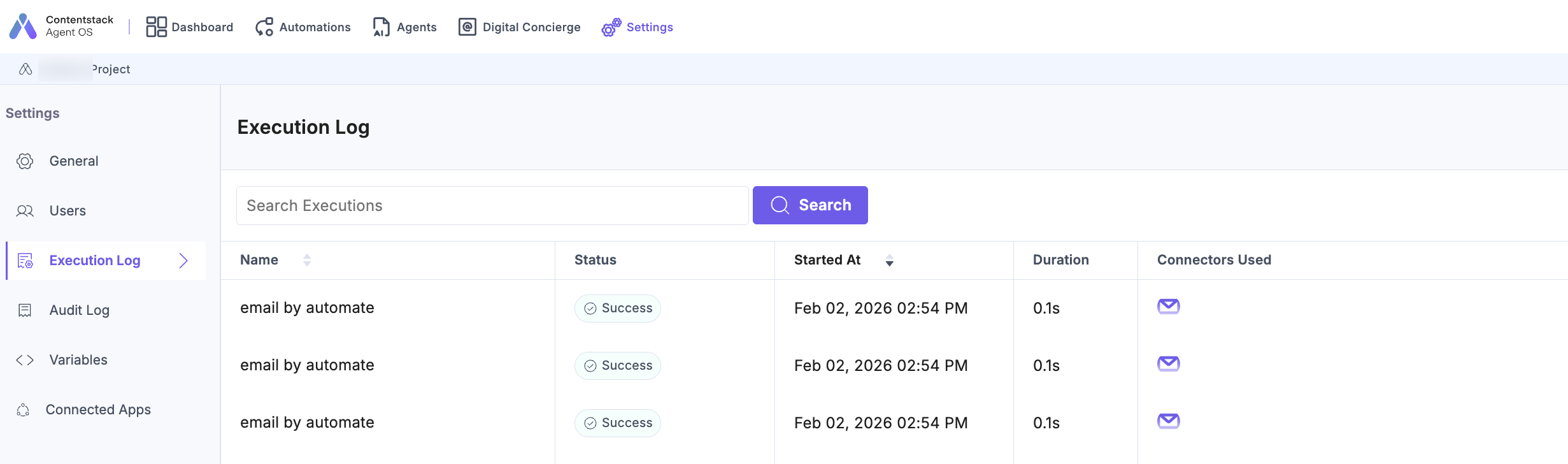Click the Settings gears icon
Image resolution: width=1568 pixels, height=464 pixels.
click(611, 27)
